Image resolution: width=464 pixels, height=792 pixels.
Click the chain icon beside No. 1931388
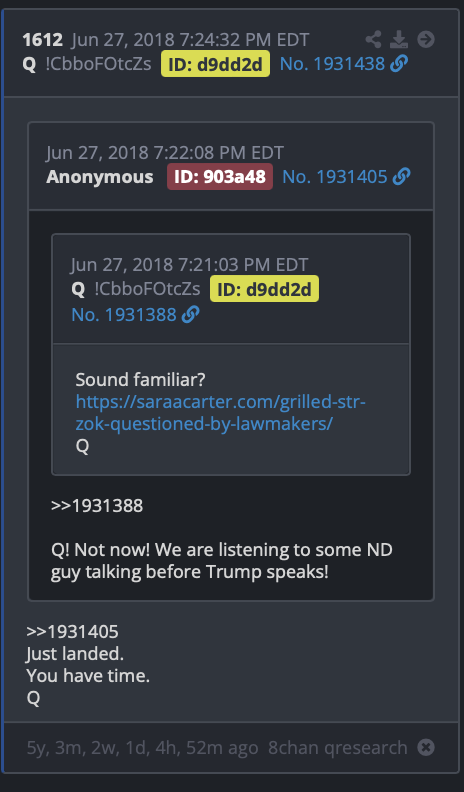pos(190,314)
